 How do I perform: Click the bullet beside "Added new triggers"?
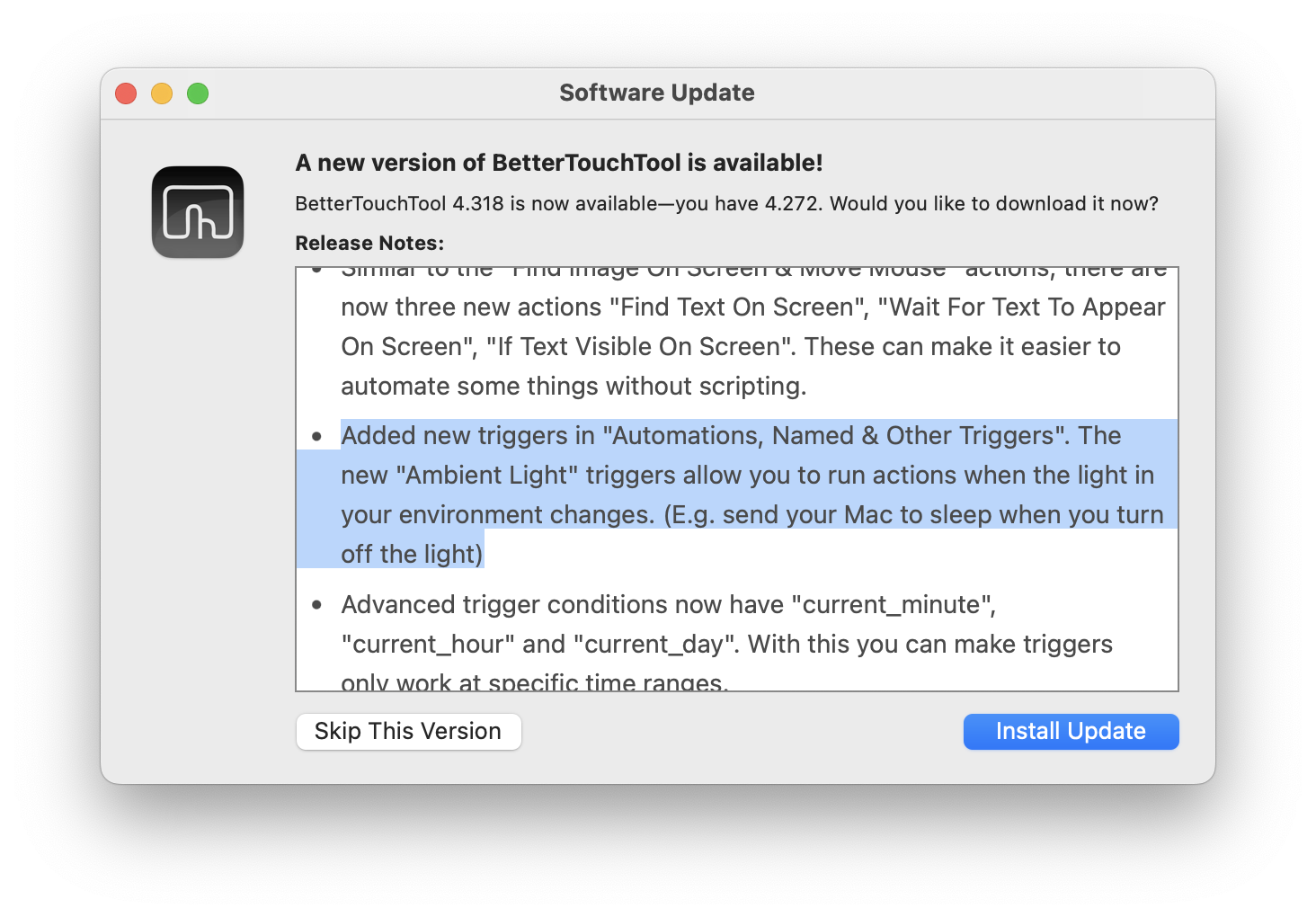click(x=316, y=437)
